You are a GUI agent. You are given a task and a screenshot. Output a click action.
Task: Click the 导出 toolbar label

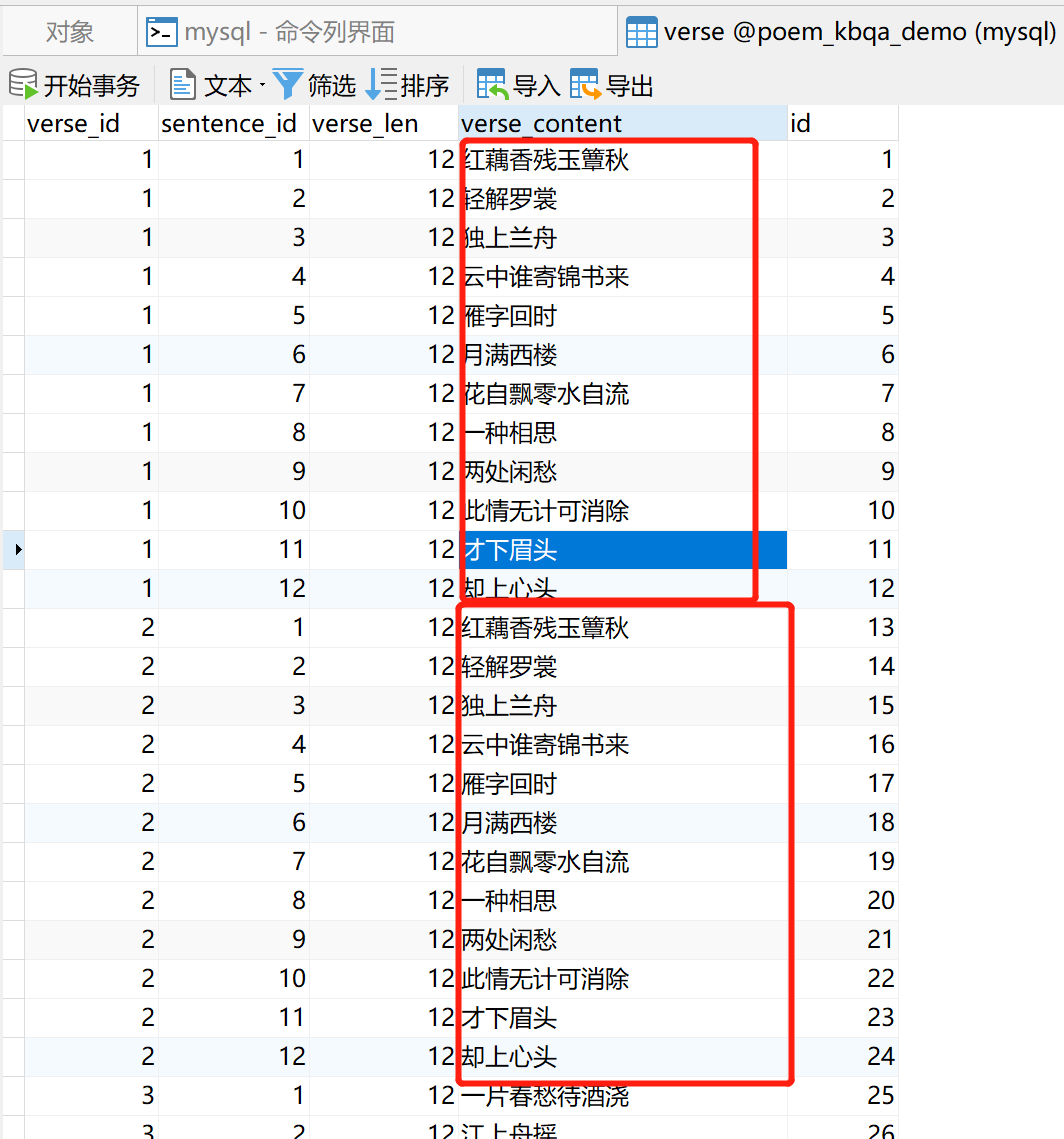(628, 85)
